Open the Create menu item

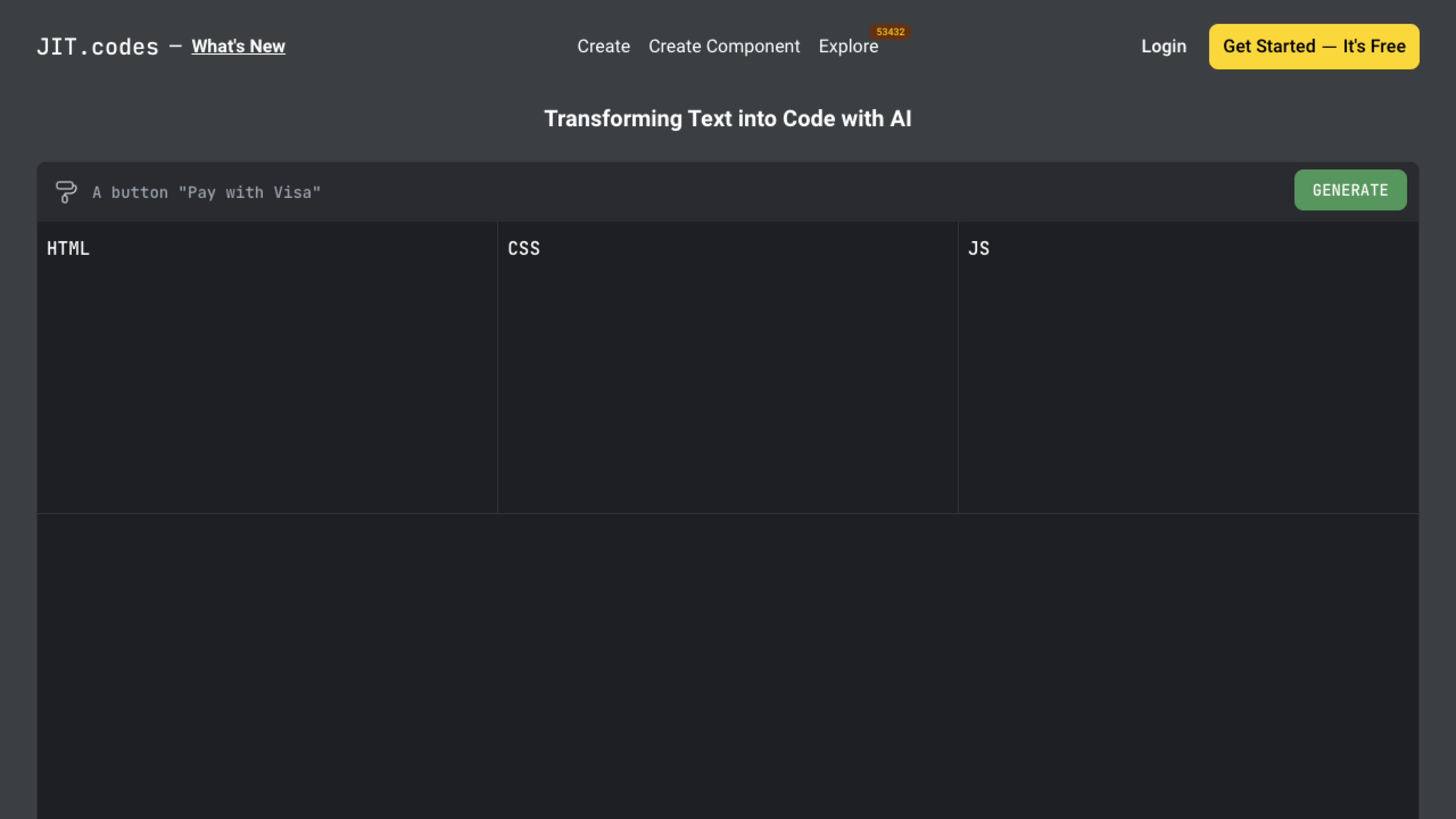click(x=603, y=46)
